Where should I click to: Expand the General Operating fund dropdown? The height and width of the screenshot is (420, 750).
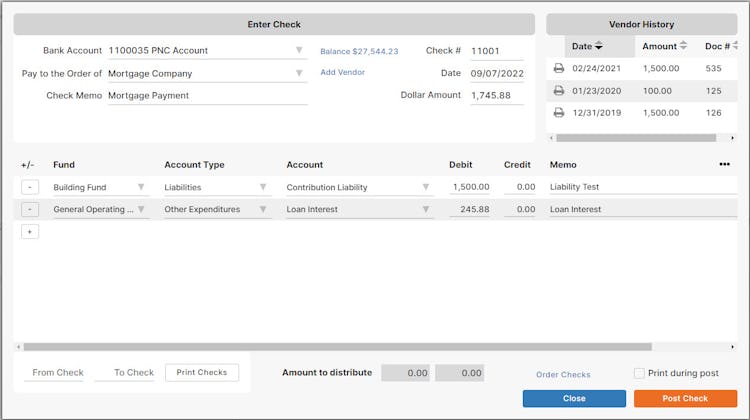click(x=141, y=209)
